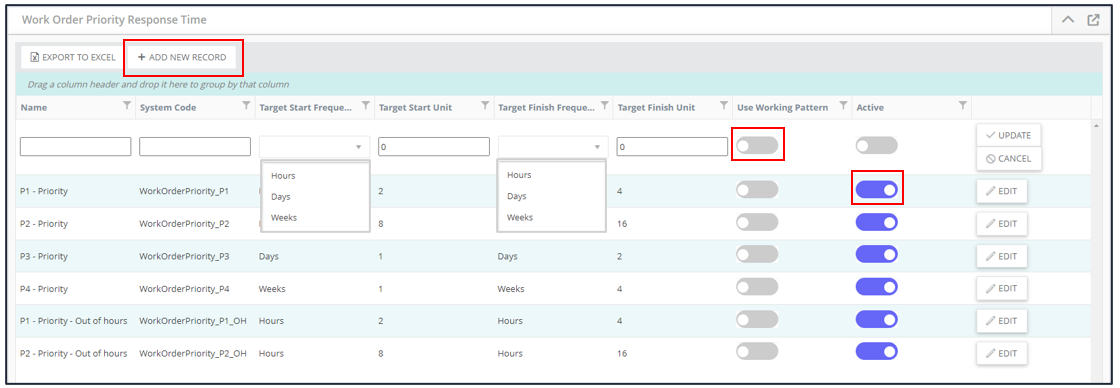Open the Target Finish Frequency dropdown
1120x388 pixels.
click(553, 146)
